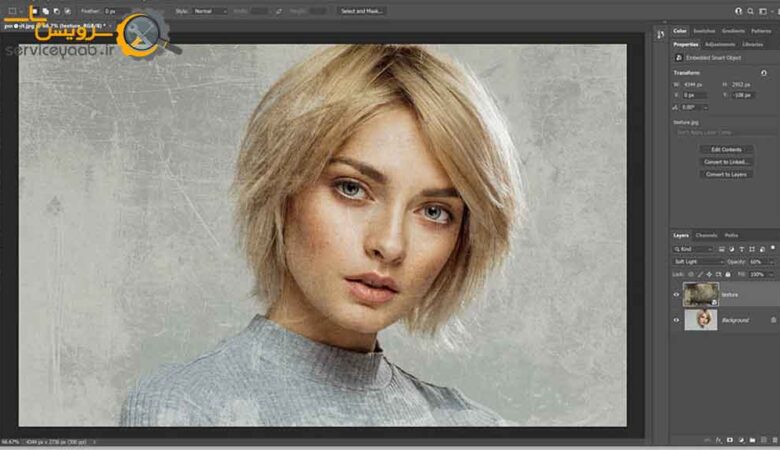The height and width of the screenshot is (450, 780).
Task: Switch to the Properties tab
Action: (685, 44)
